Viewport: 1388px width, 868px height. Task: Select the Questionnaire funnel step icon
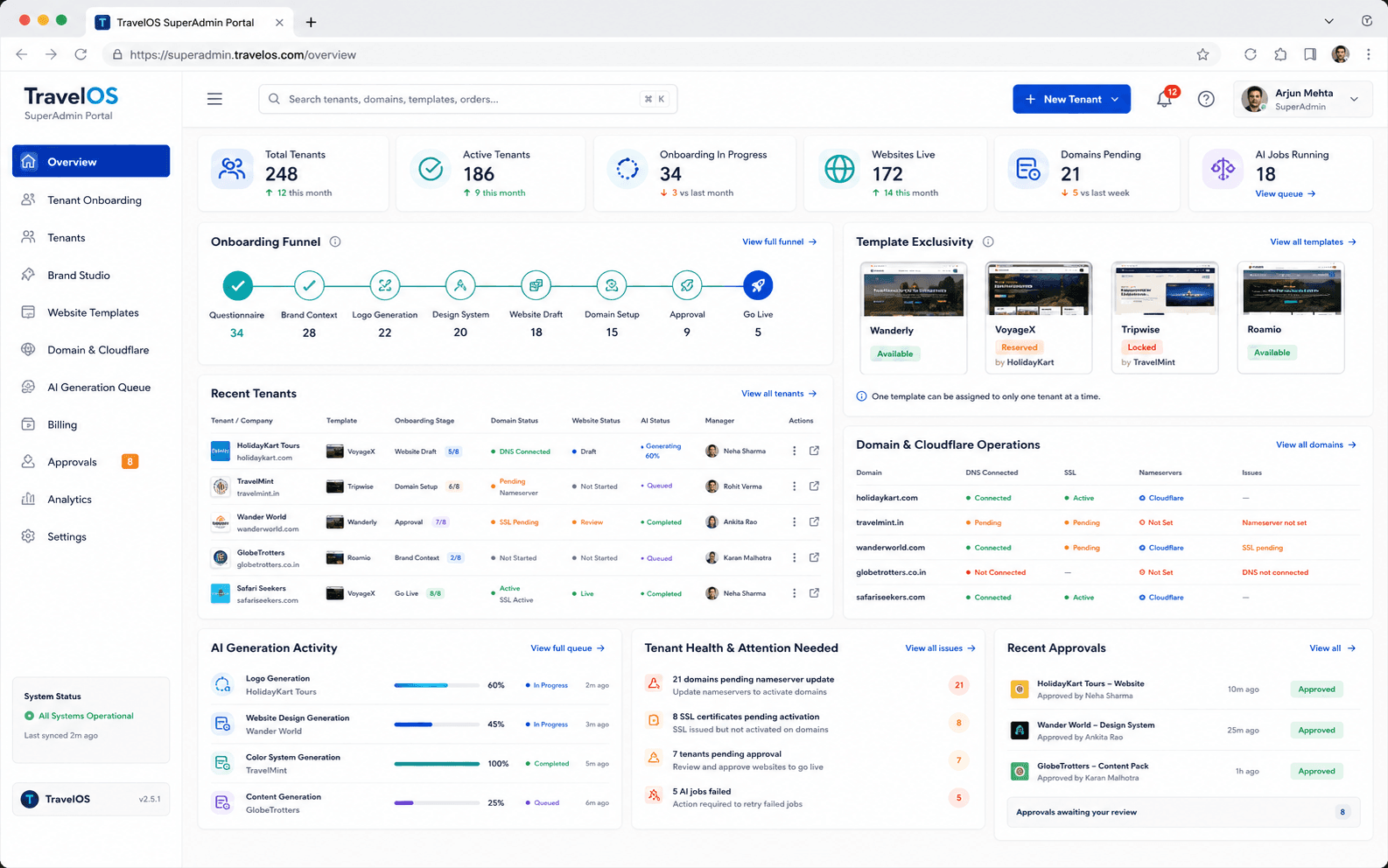(x=237, y=285)
